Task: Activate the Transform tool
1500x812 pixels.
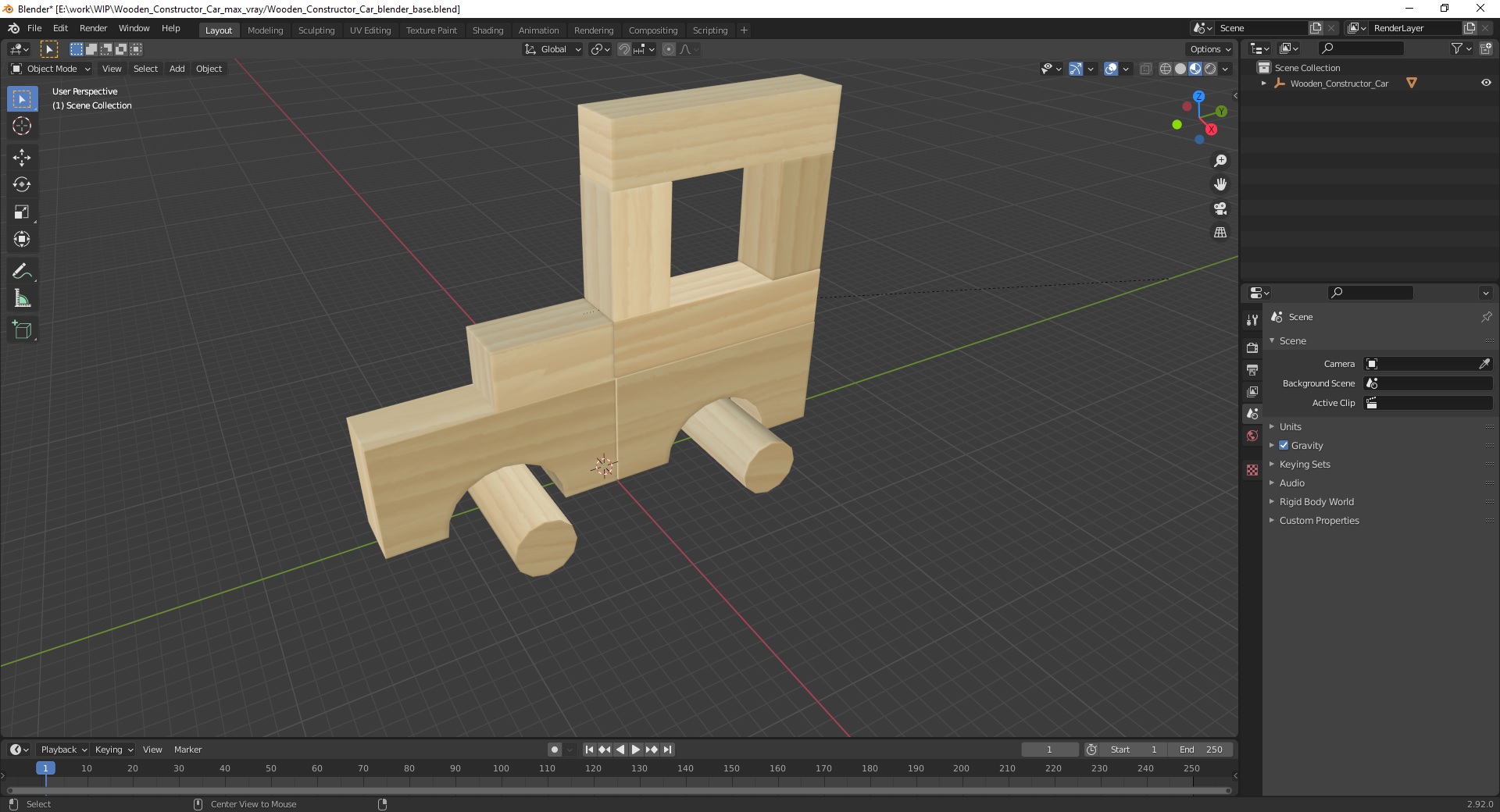Action: tap(22, 240)
